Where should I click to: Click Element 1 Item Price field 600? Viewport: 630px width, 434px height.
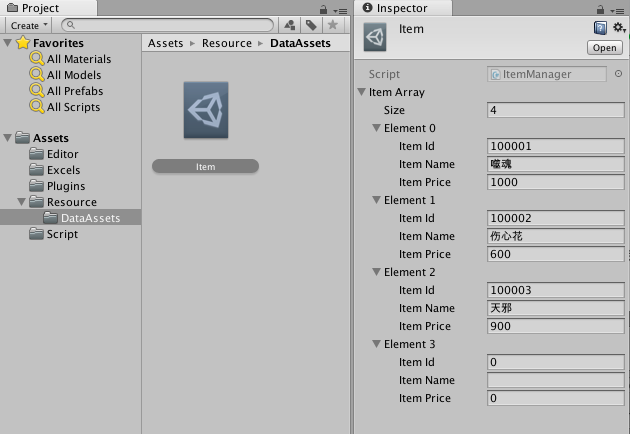tap(556, 254)
